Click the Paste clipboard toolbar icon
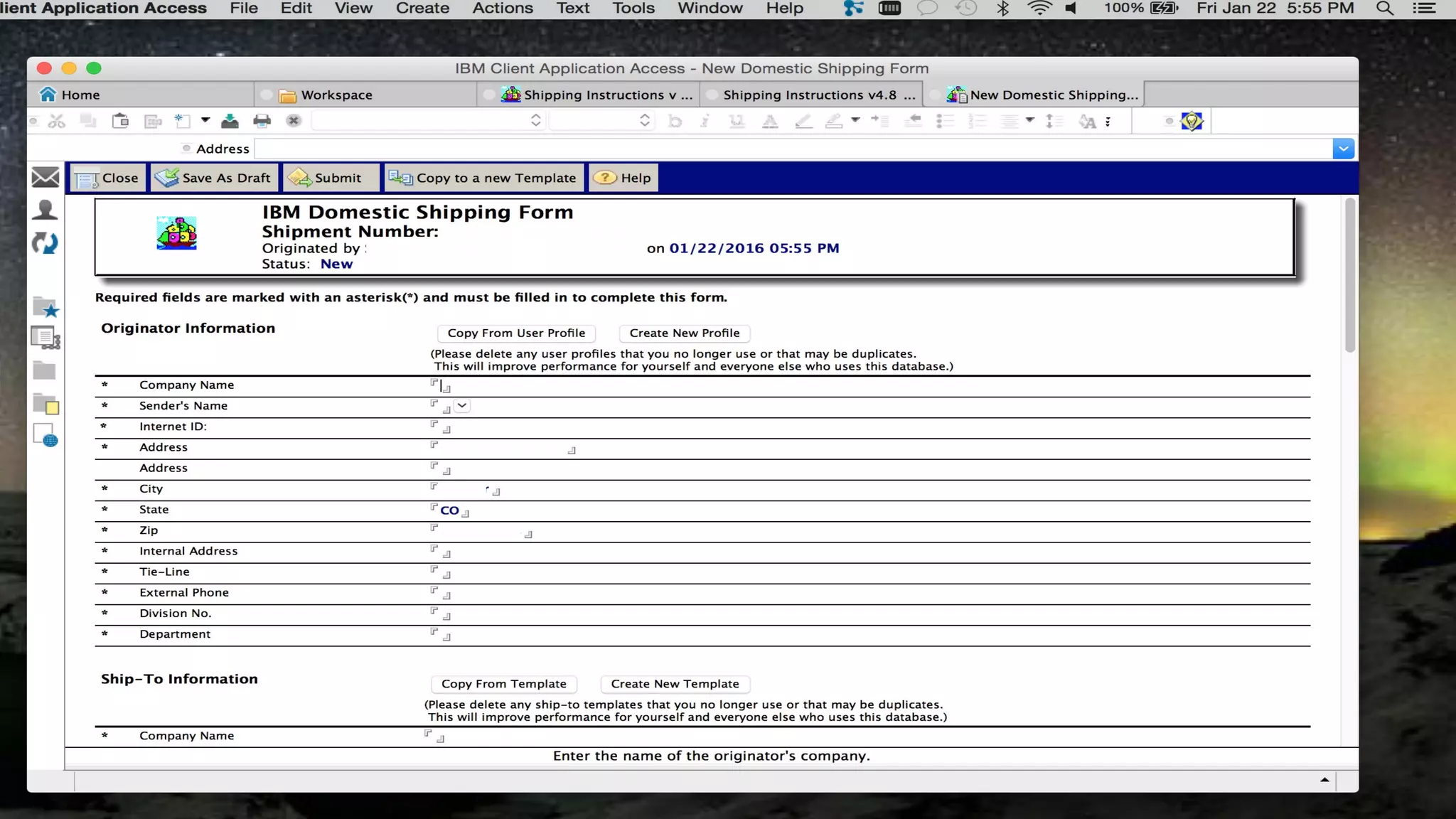 tap(120, 121)
